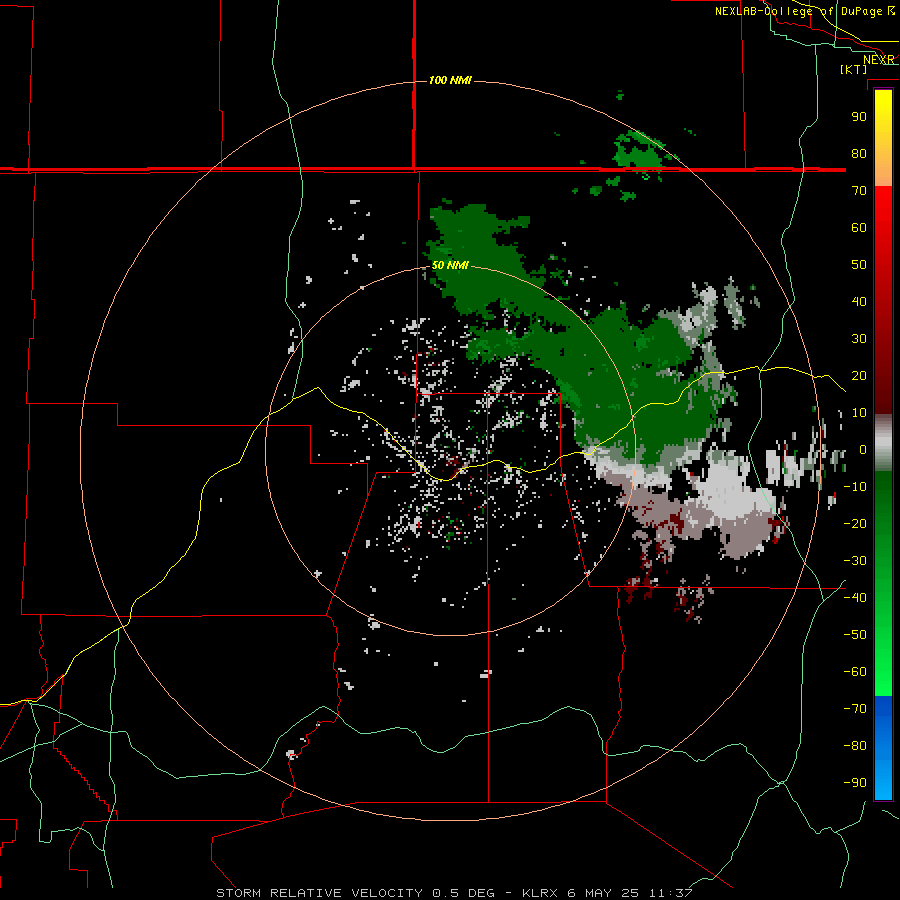Click the 11:37 timestamp in the caption
900x900 pixels.
coord(670,893)
